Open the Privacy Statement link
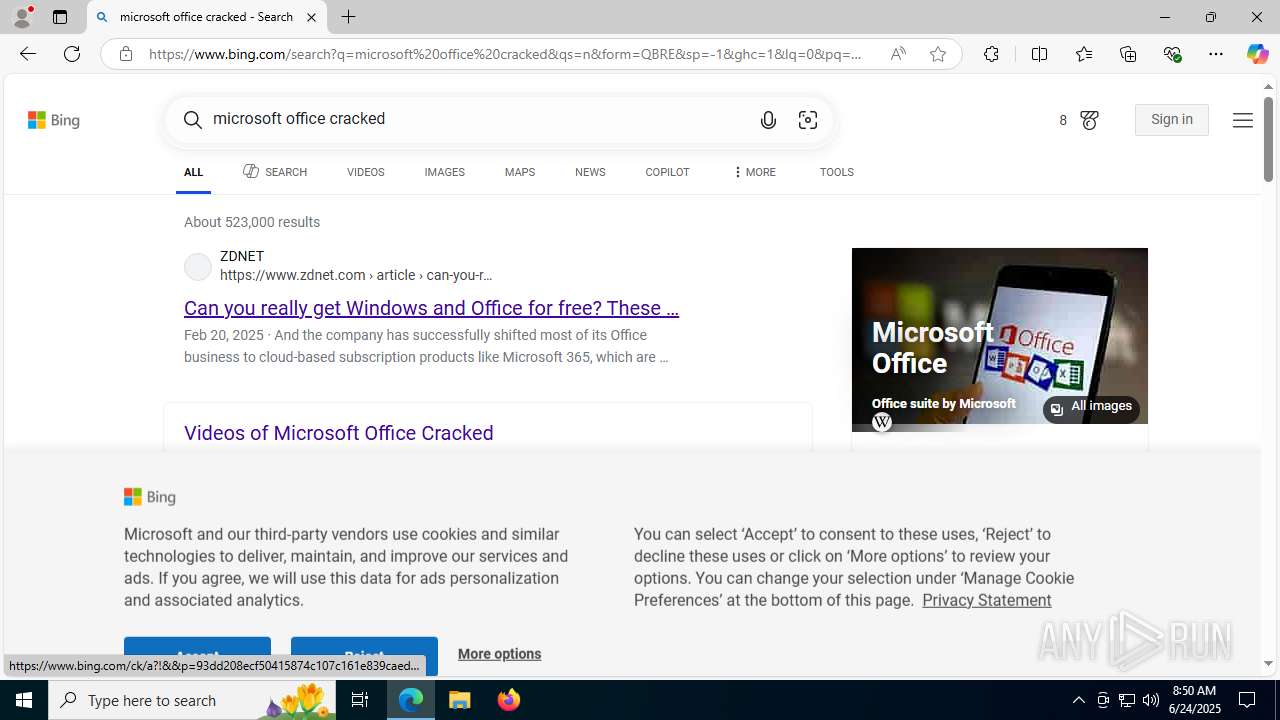The width and height of the screenshot is (1280, 720). click(x=987, y=600)
